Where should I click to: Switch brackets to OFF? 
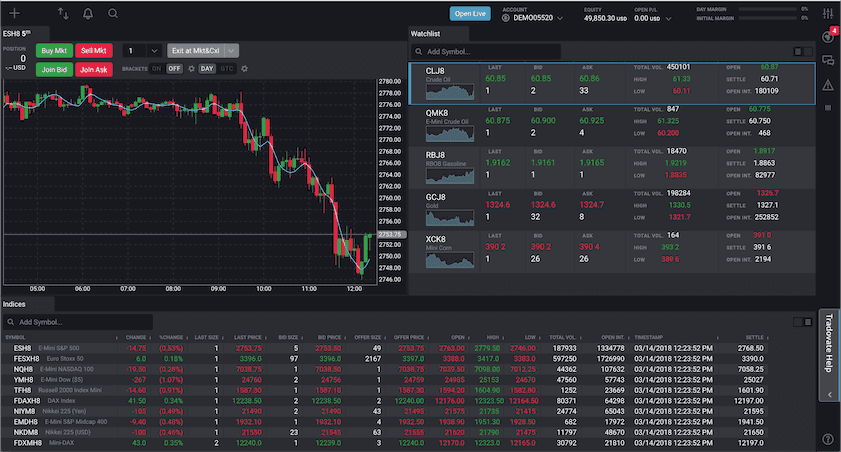point(174,68)
